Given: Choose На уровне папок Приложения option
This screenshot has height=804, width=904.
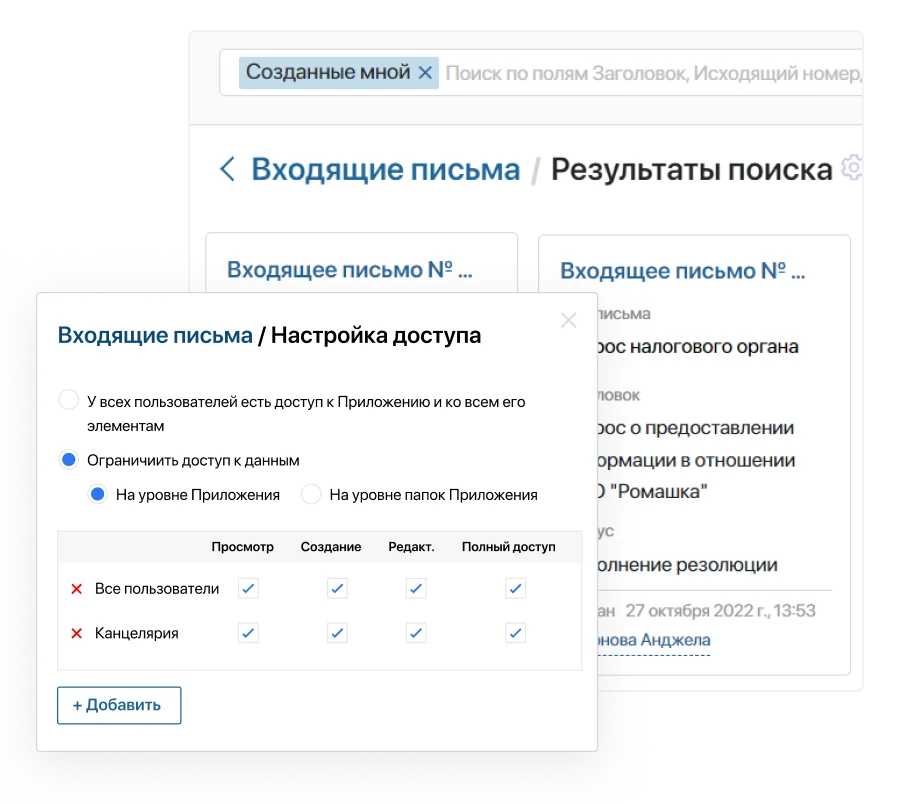Looking at the screenshot, I should (x=311, y=494).
